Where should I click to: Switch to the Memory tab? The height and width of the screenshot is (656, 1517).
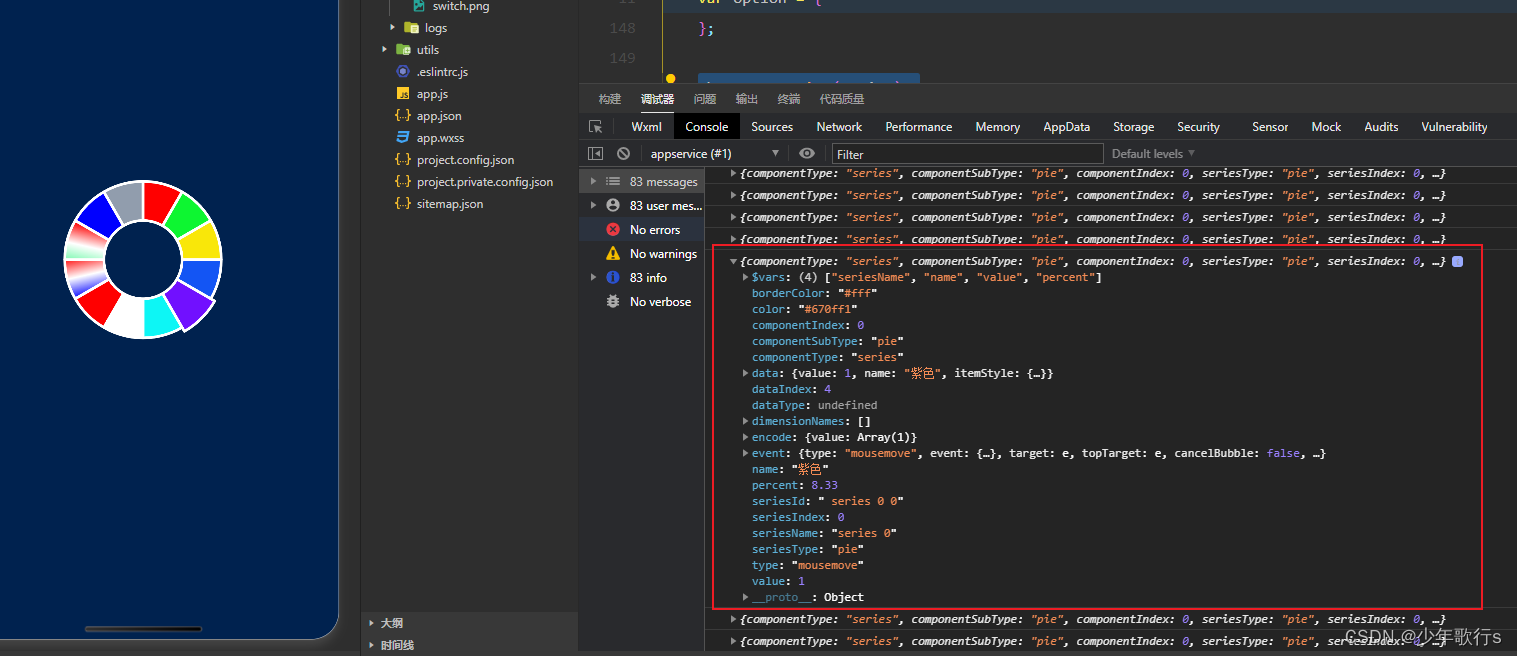[998, 127]
